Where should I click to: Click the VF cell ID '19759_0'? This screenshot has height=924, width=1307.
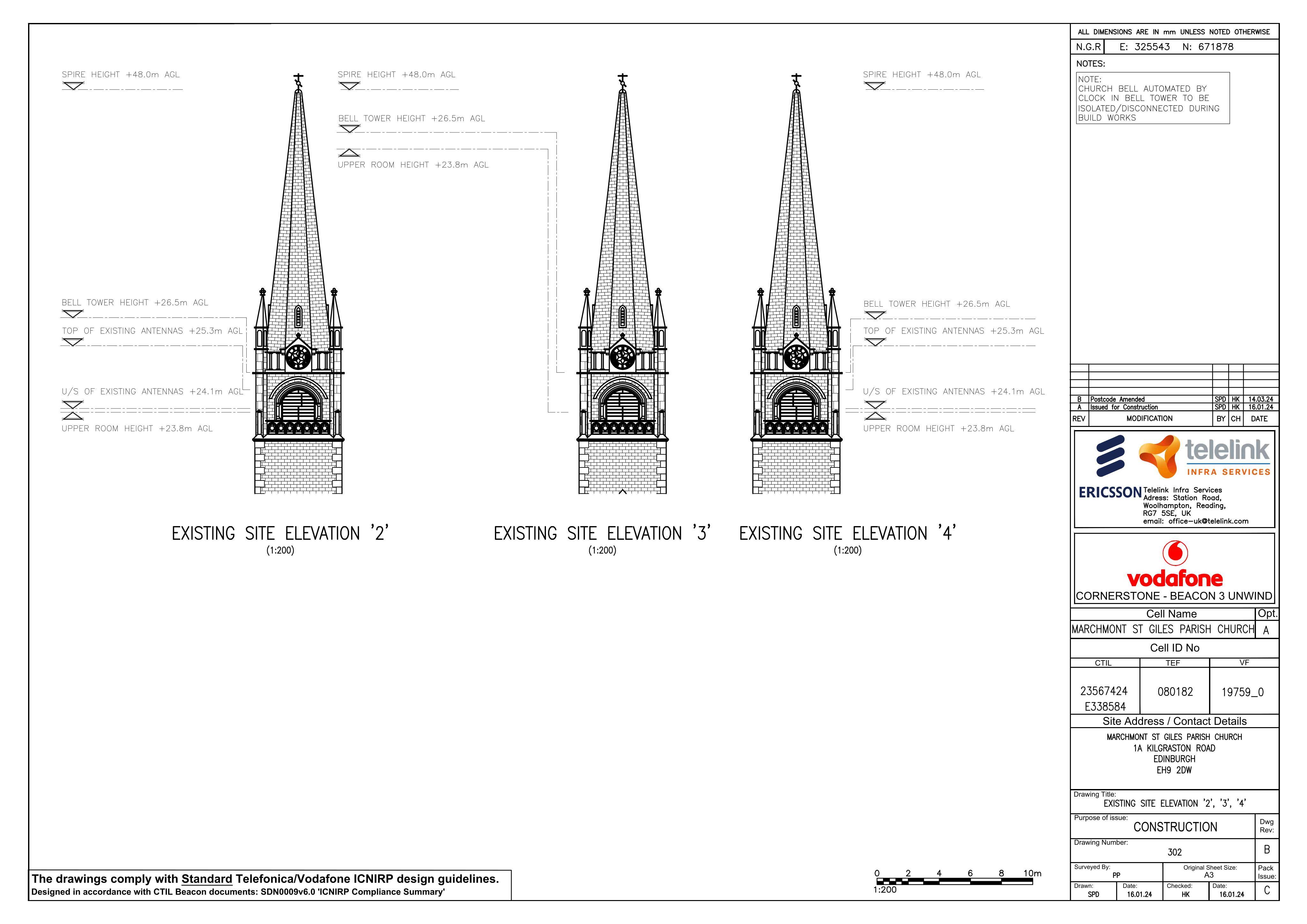point(1243,692)
